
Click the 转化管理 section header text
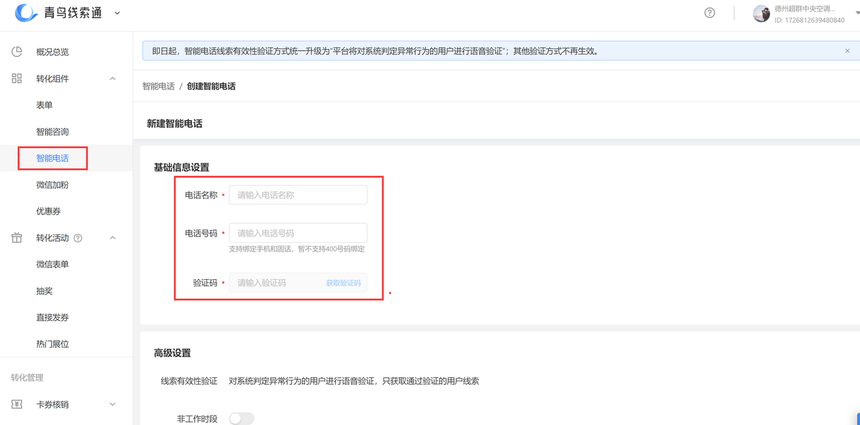coord(27,377)
